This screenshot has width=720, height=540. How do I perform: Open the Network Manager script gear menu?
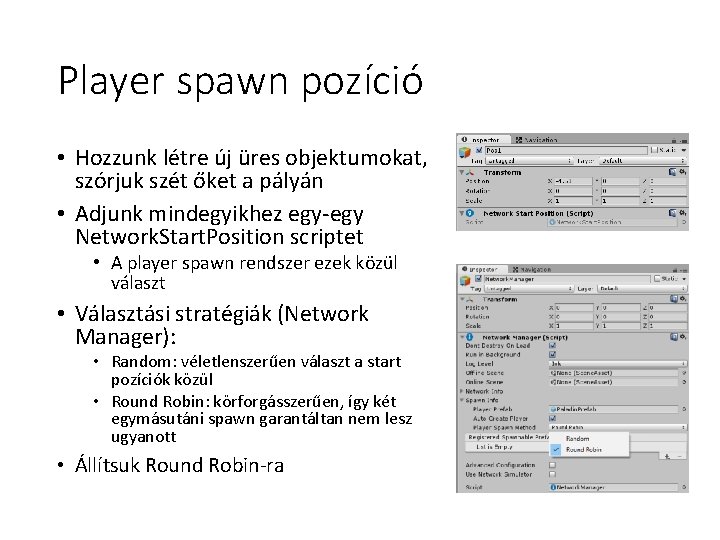point(683,337)
